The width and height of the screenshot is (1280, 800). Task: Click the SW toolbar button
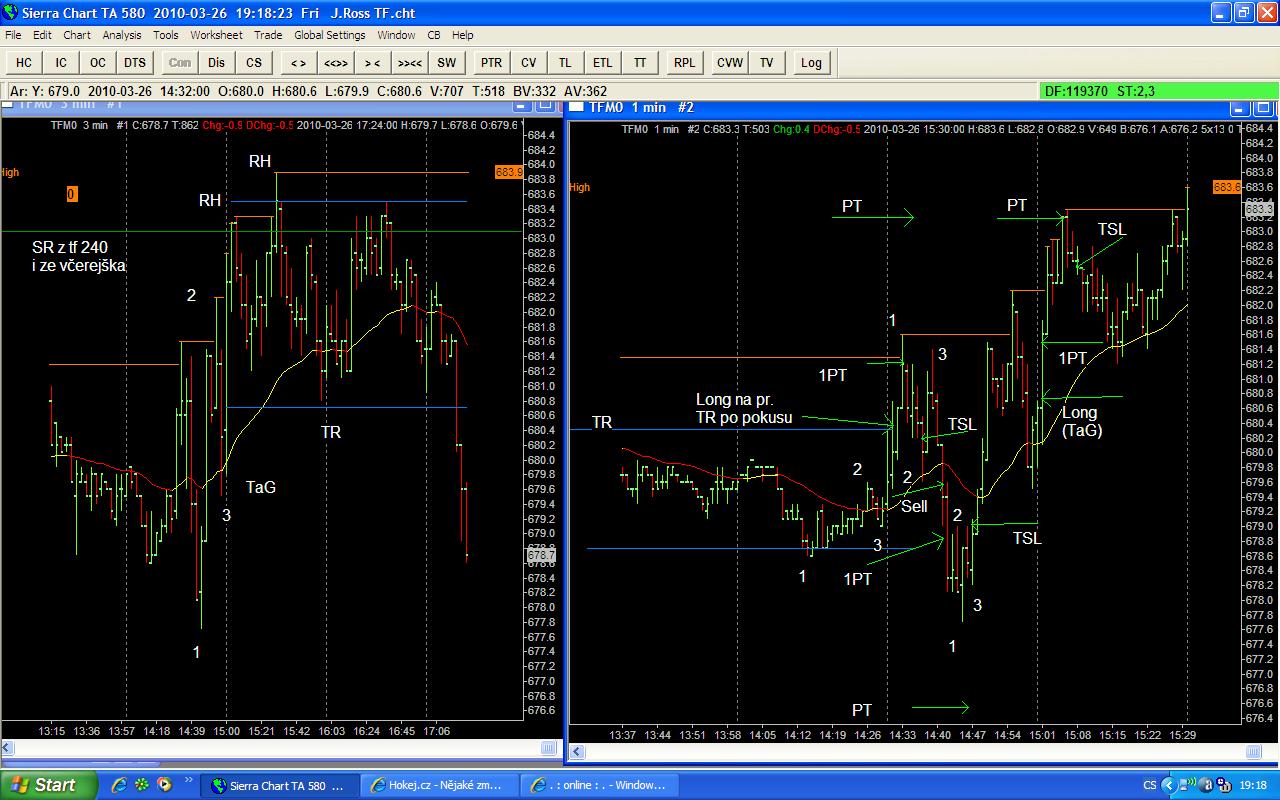(446, 62)
